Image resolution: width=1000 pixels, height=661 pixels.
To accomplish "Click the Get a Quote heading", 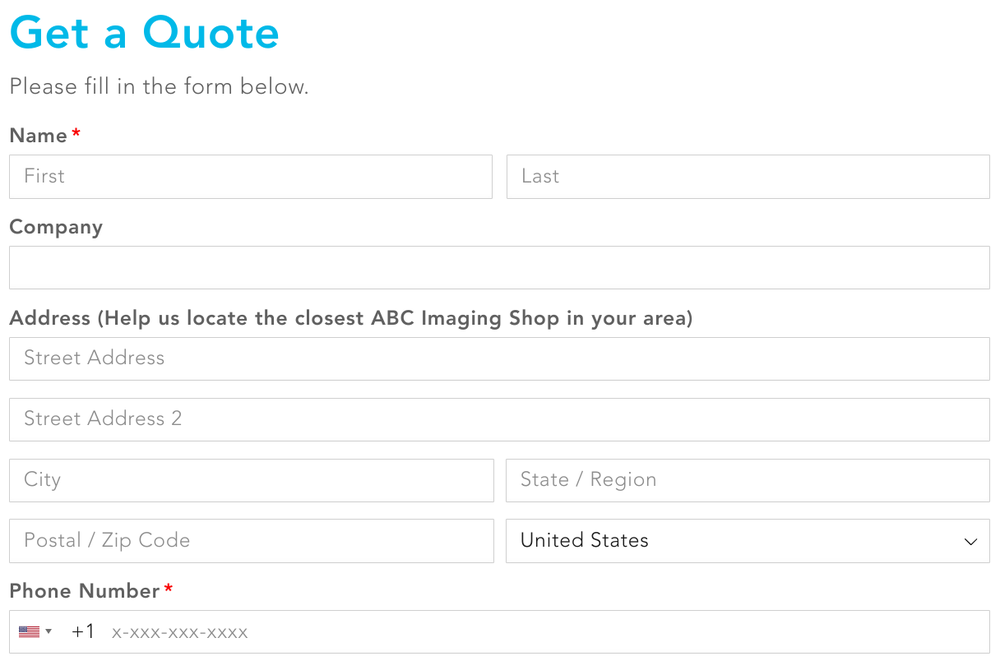I will pos(144,33).
